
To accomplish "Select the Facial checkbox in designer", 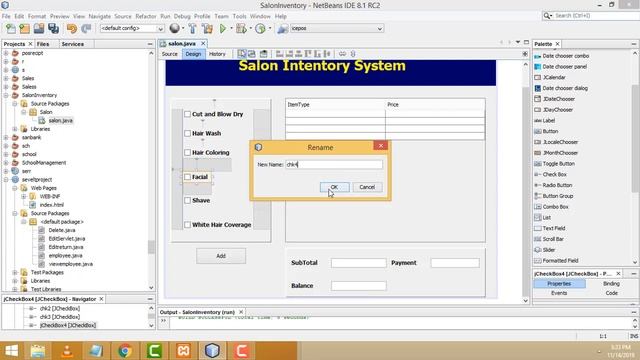I will 187,177.
